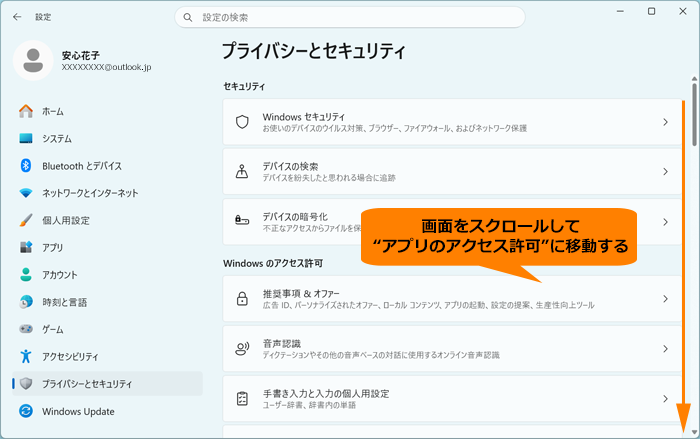Expand Windows セキュリティ row chevron
This screenshot has width=700, height=439.
pyautogui.click(x=665, y=122)
